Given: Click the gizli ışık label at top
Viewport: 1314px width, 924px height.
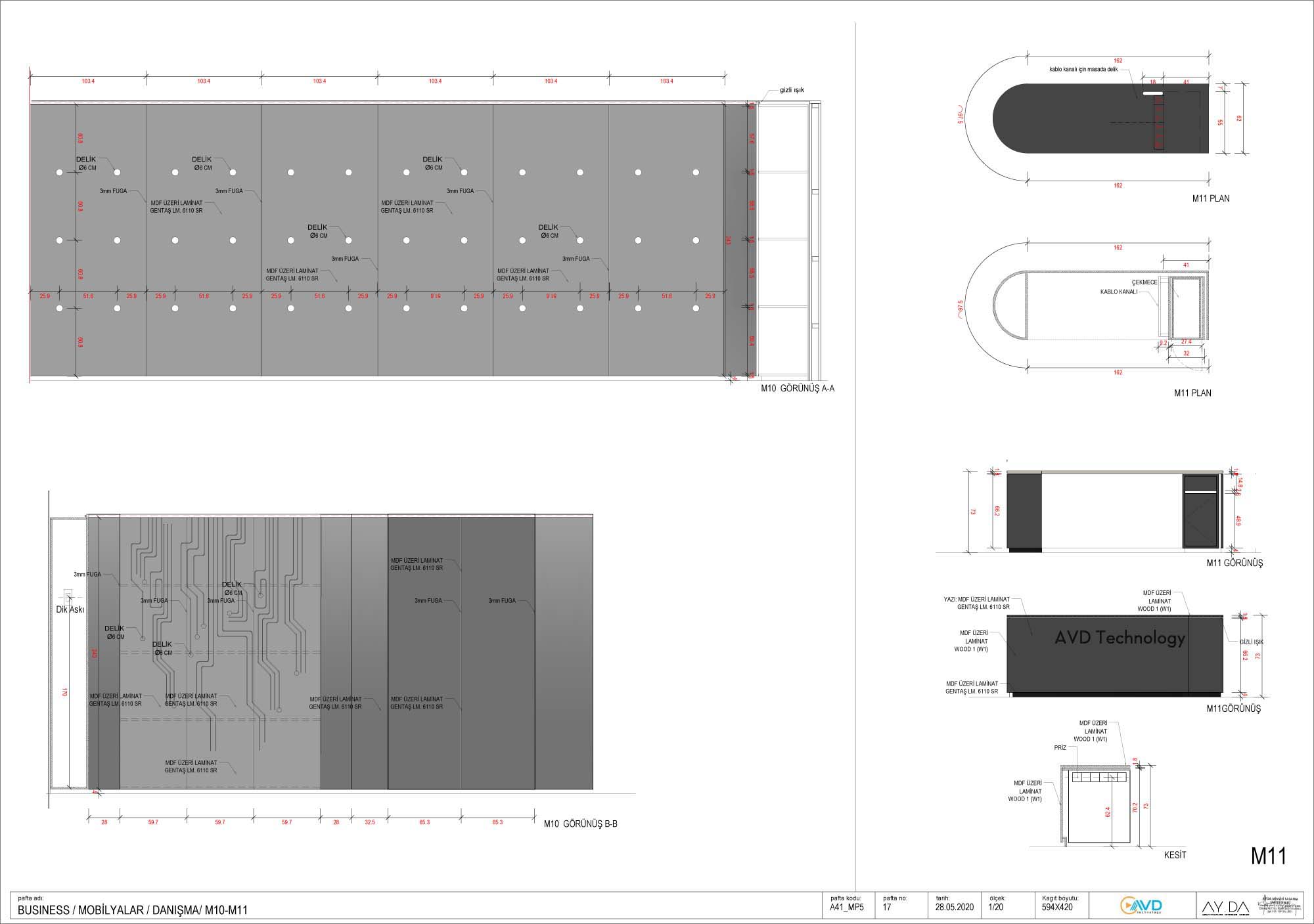Looking at the screenshot, I should [x=792, y=90].
